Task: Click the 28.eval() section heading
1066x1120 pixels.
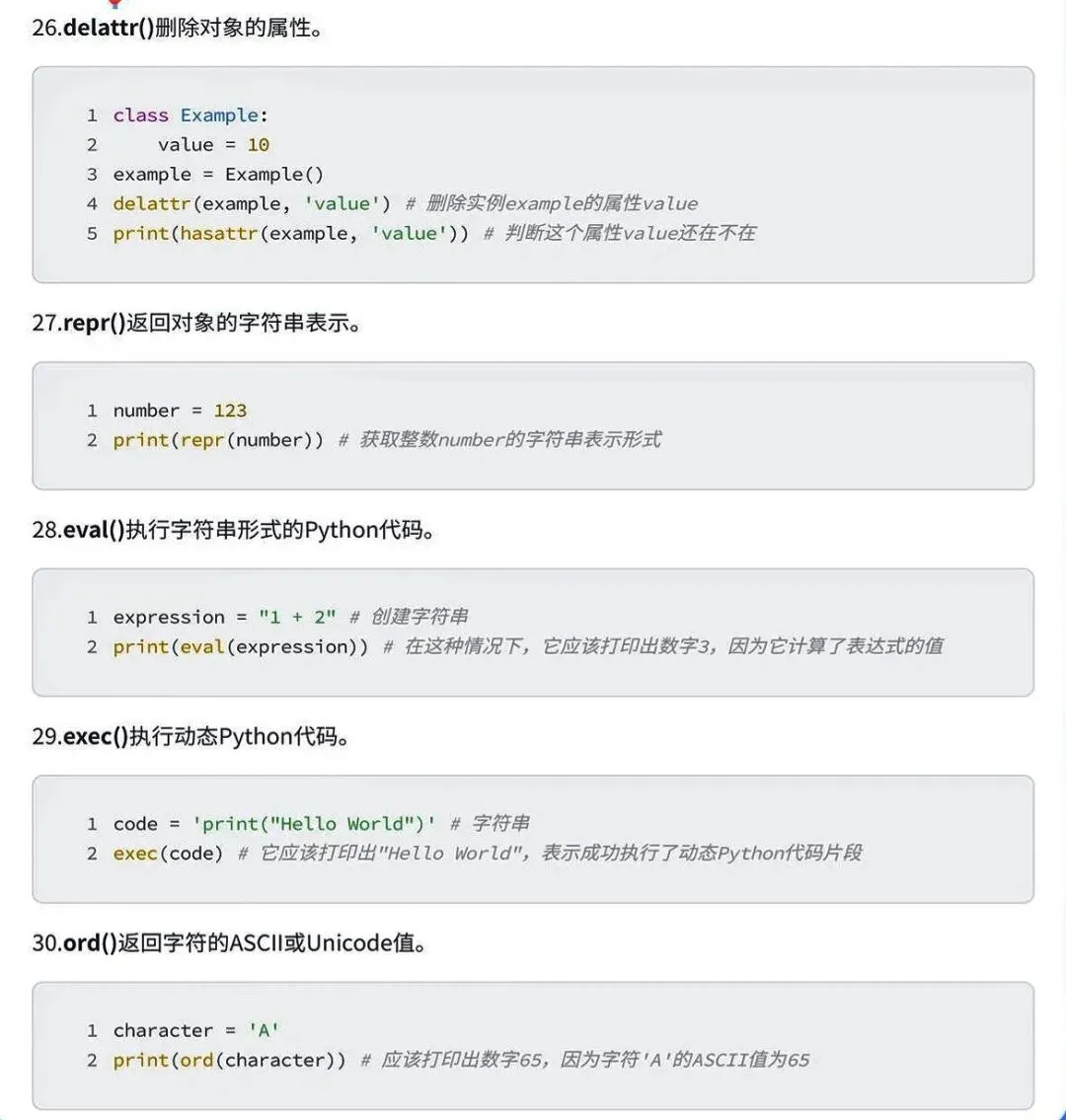Action: tap(233, 530)
